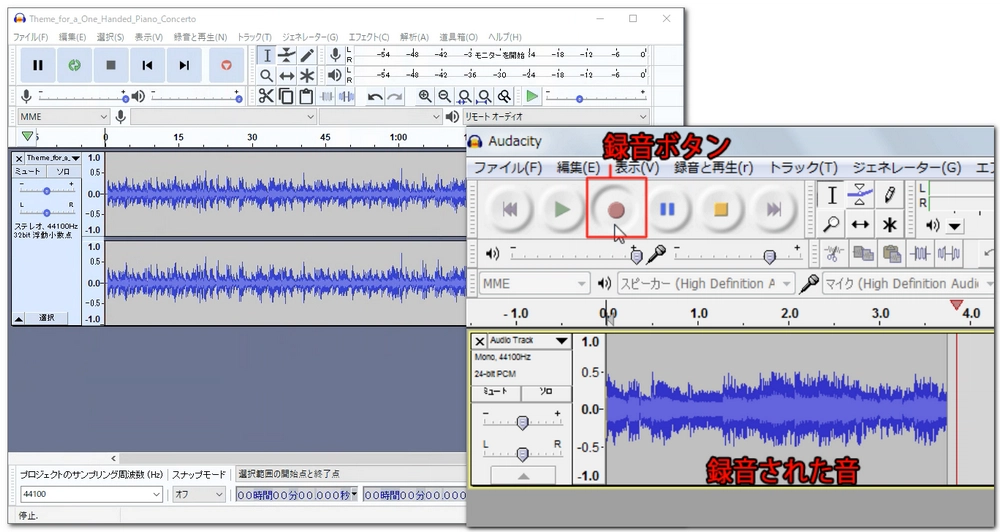Solo the Theme_for_a track with ソロ
This screenshot has width=1000, height=532.
point(62,172)
